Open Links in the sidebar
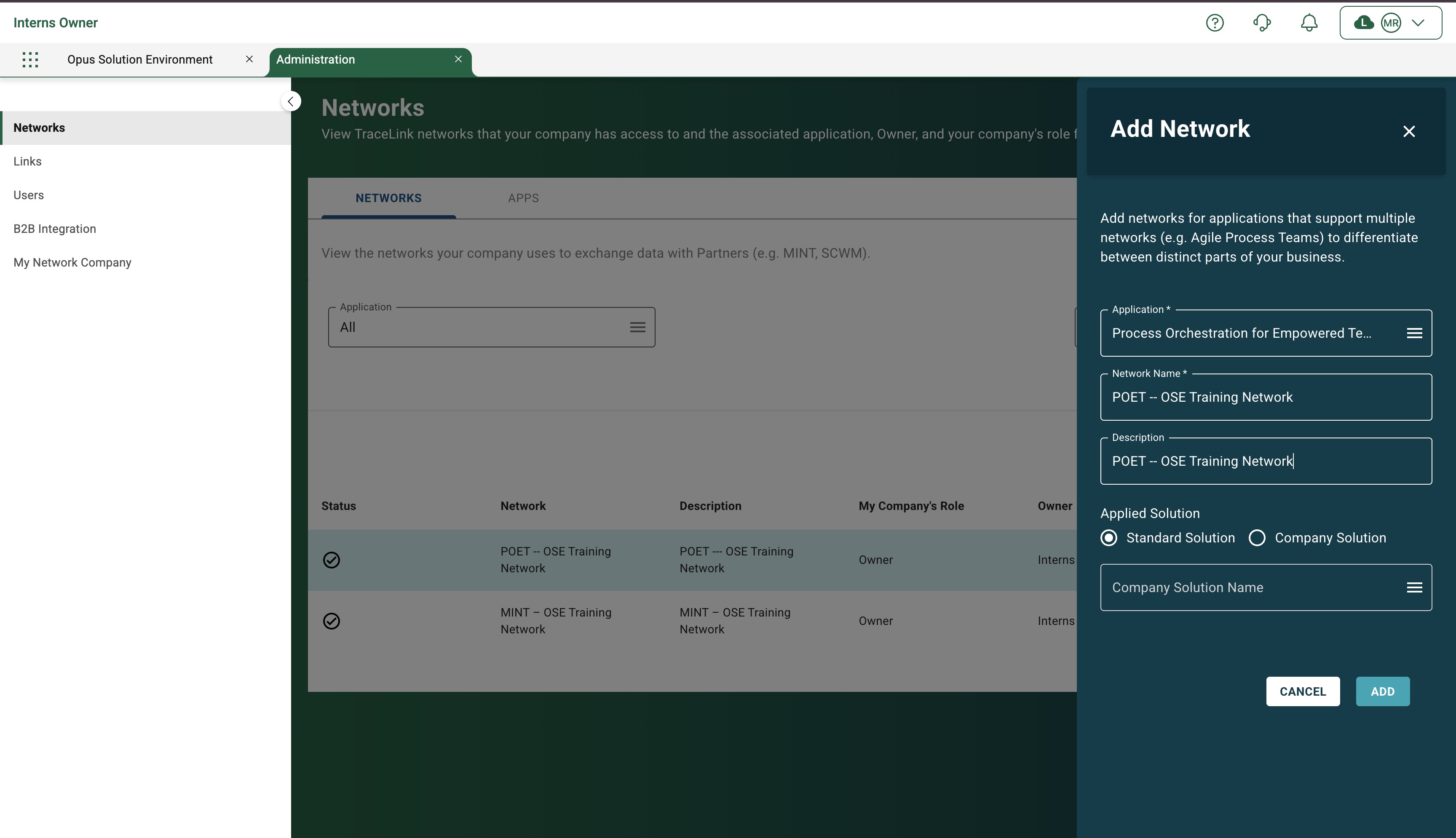Viewport: 1456px width, 838px height. pyautogui.click(x=145, y=162)
